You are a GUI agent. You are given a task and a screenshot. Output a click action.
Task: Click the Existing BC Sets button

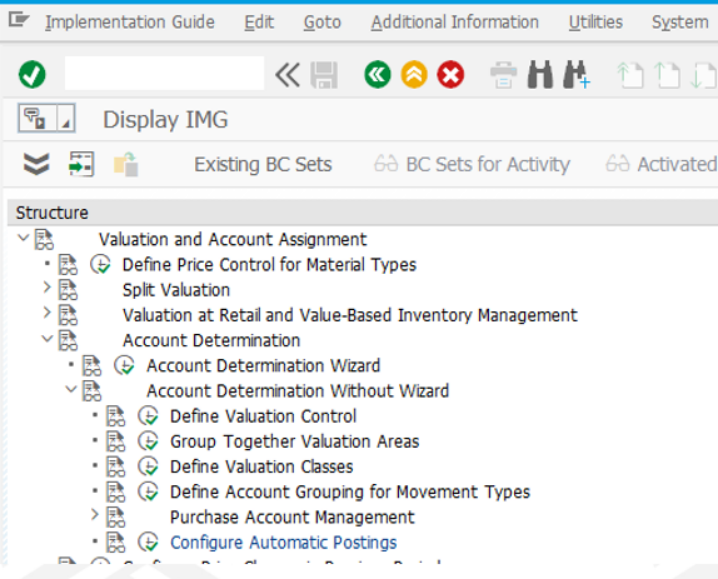pos(263,164)
